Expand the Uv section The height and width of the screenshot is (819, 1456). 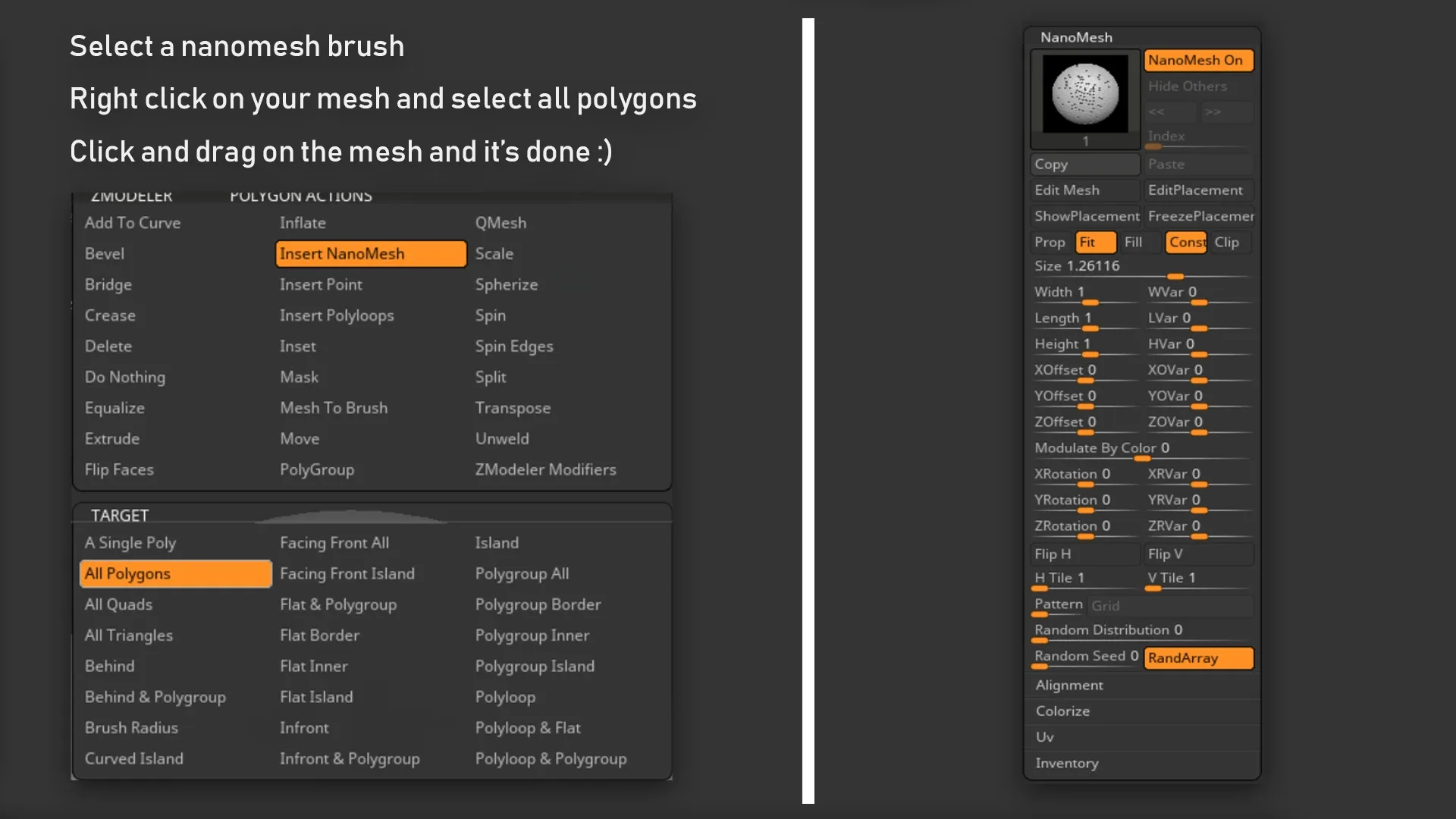[1045, 737]
